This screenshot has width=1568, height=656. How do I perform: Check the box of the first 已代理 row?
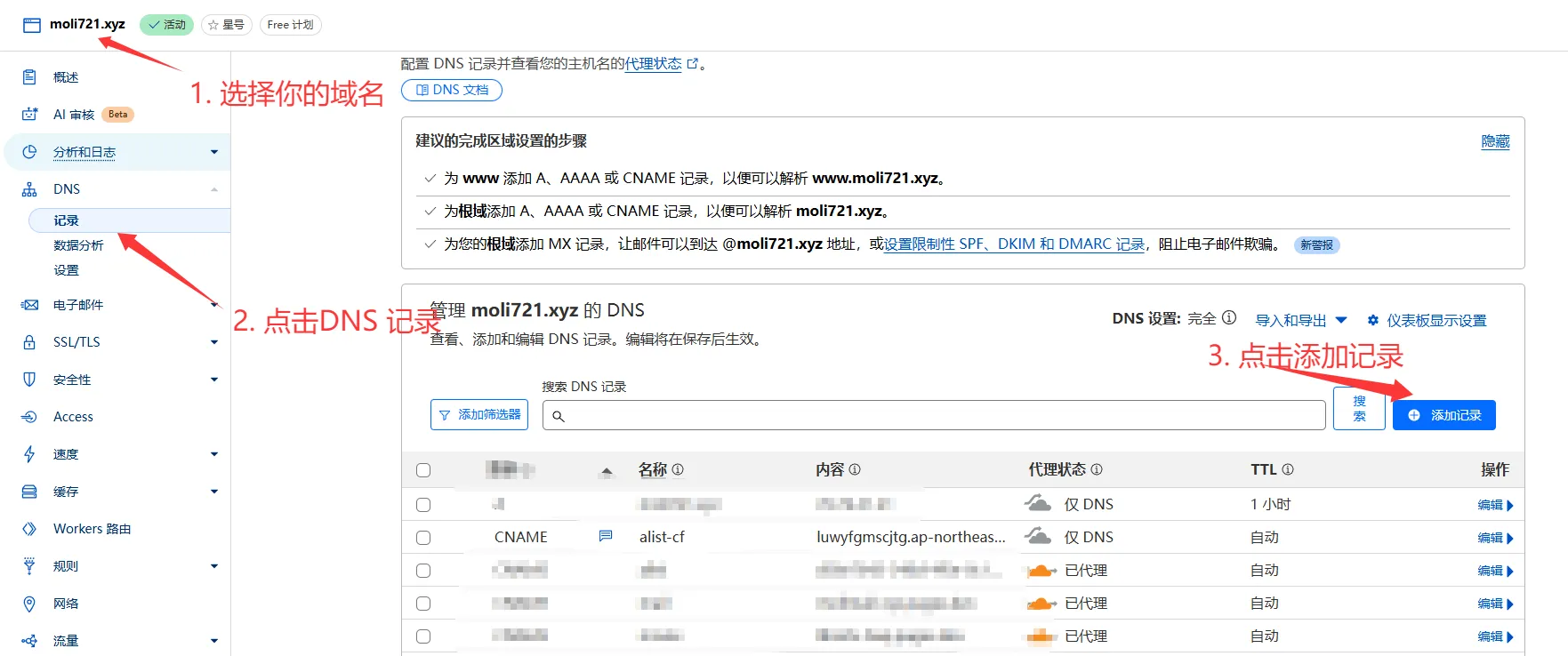(x=423, y=571)
